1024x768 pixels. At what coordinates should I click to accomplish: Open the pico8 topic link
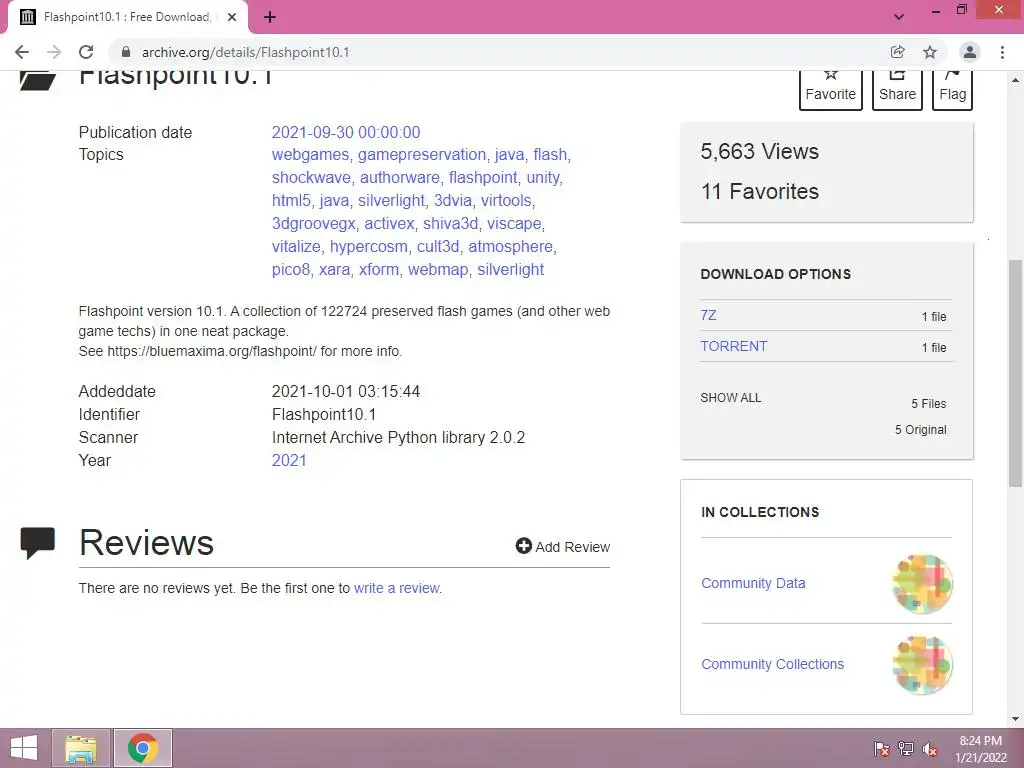[291, 270]
